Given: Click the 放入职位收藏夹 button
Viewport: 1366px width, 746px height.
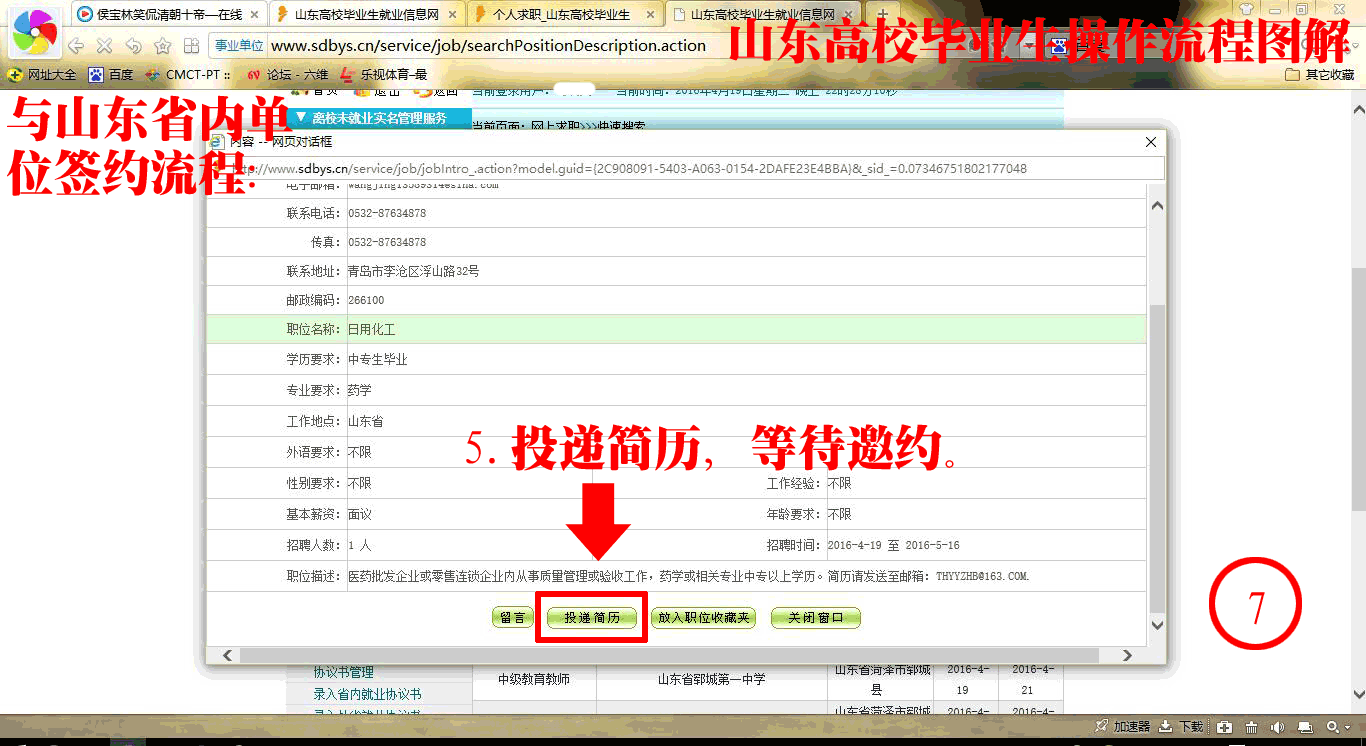Looking at the screenshot, I should [702, 618].
